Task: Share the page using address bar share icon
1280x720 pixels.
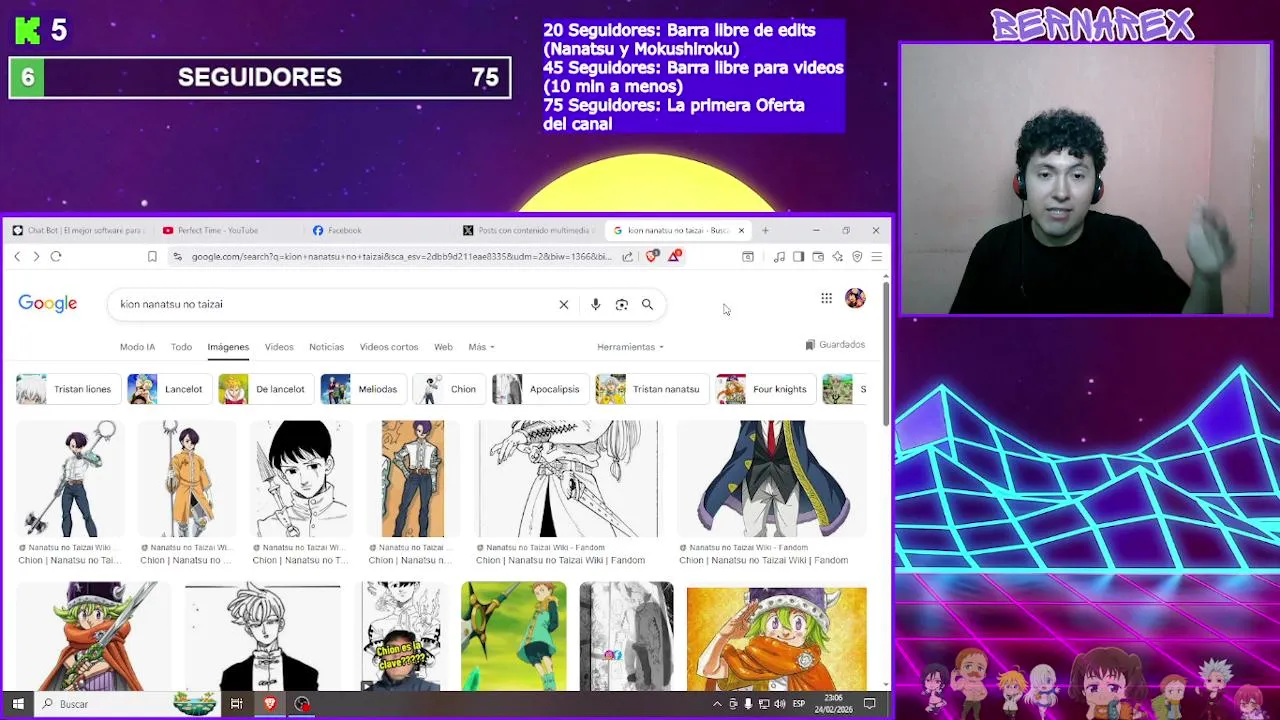Action: 627,257
